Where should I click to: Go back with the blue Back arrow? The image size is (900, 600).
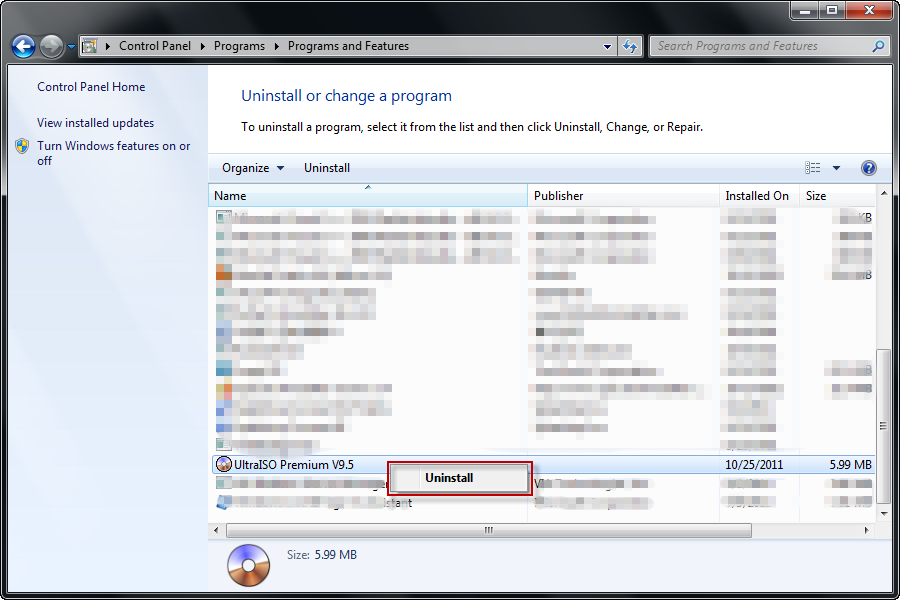click(x=23, y=47)
